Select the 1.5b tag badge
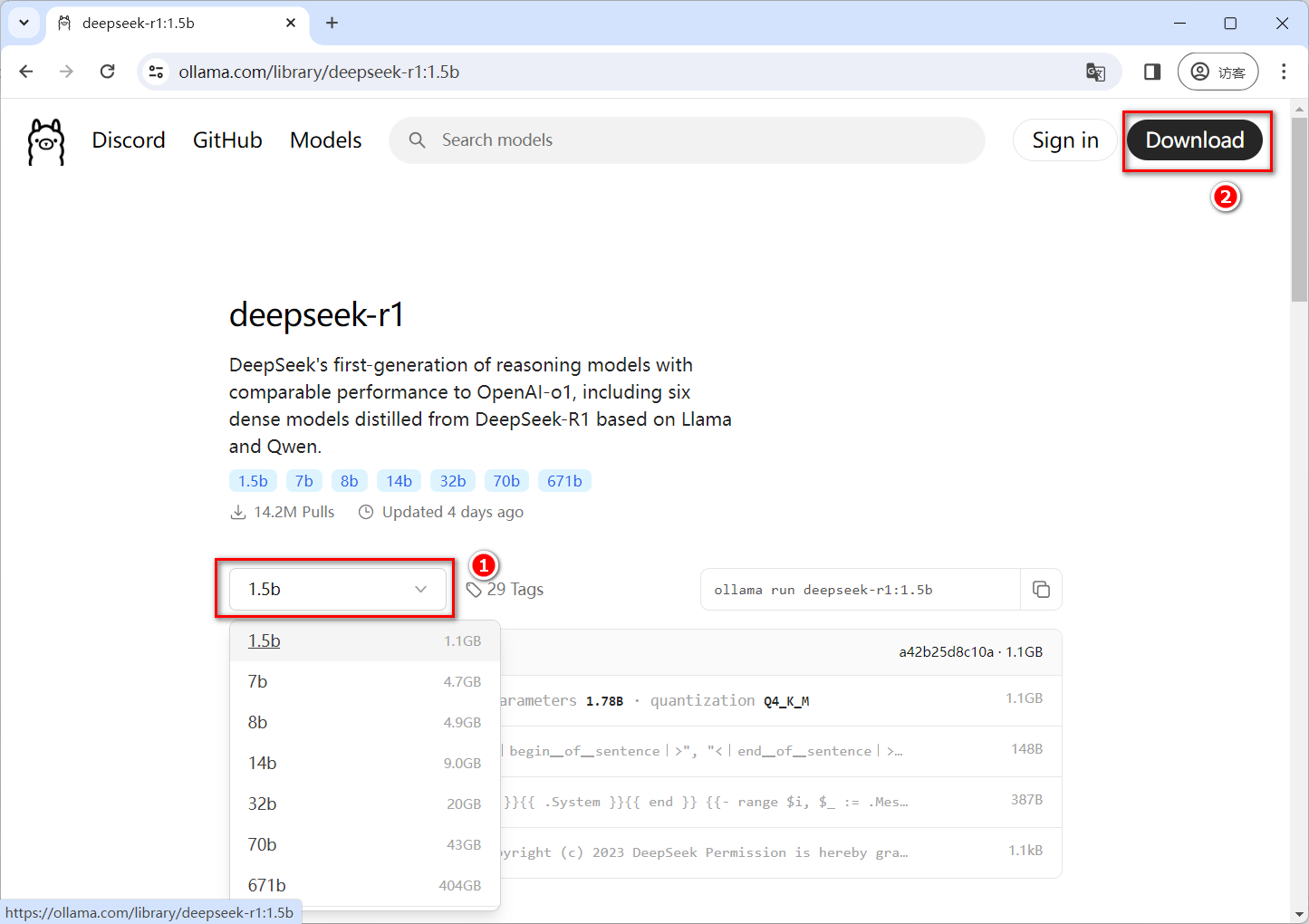This screenshot has width=1309, height=924. tap(253, 481)
